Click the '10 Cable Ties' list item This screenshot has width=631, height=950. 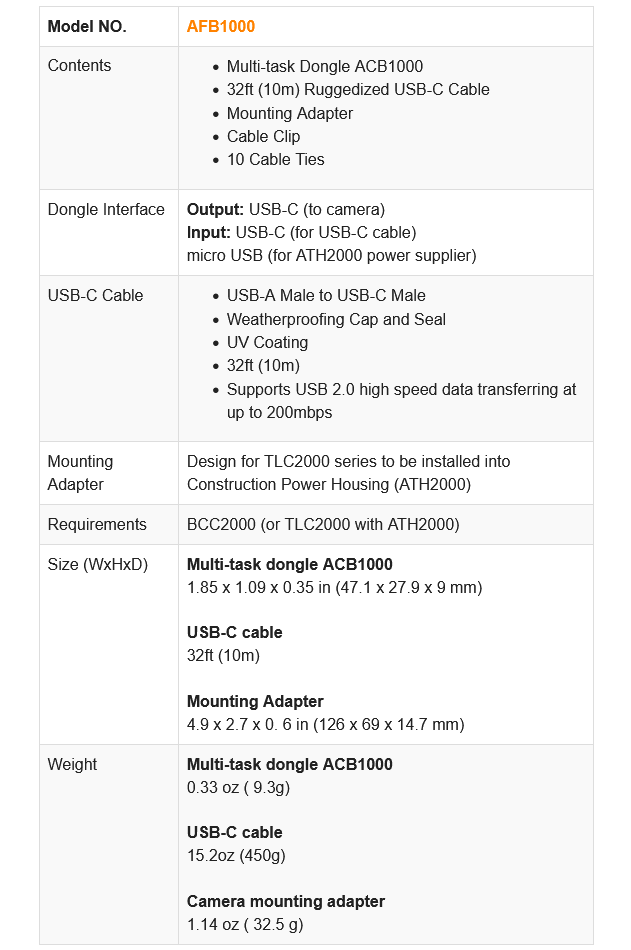275,159
